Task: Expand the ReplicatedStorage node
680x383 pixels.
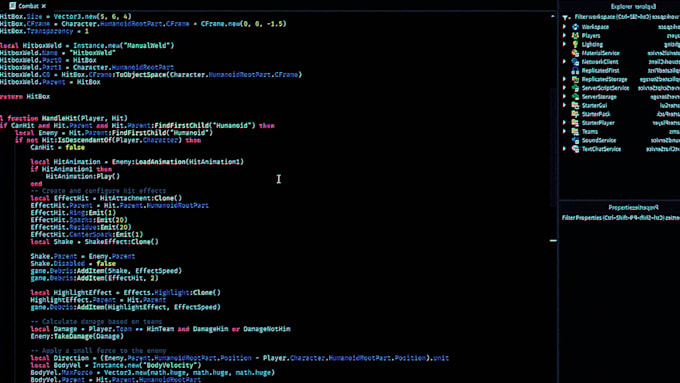Action: click(x=565, y=79)
